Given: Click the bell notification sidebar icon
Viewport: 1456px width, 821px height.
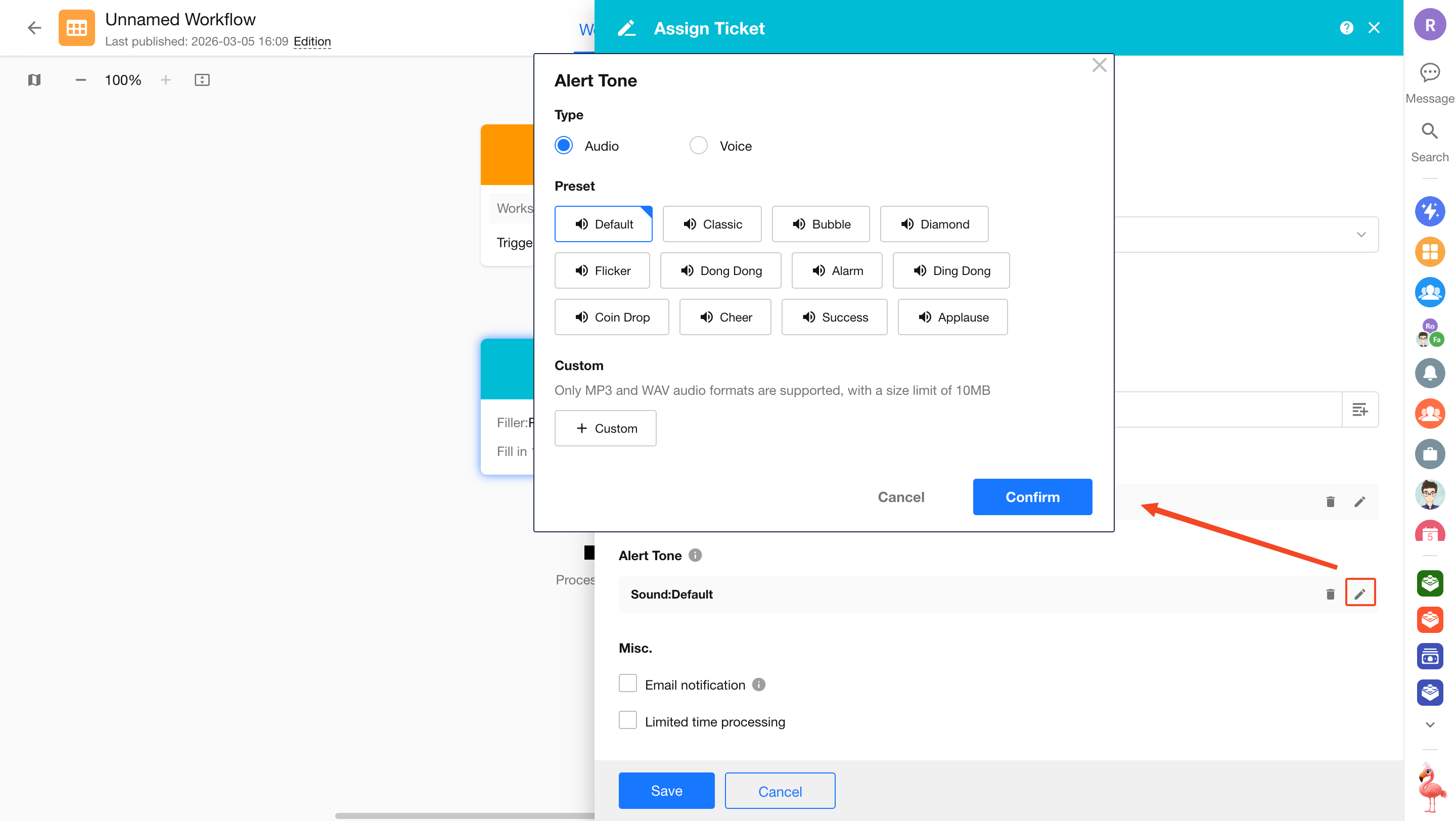Looking at the screenshot, I should click(1429, 373).
